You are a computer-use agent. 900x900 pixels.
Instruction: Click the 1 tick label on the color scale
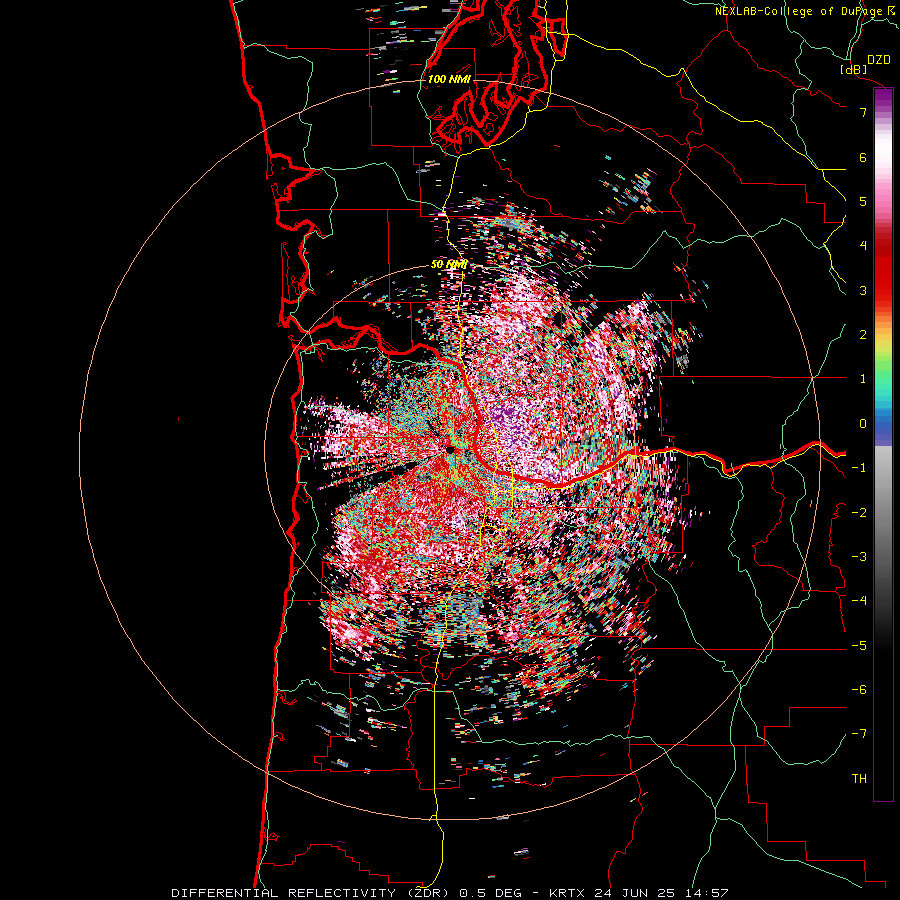(863, 379)
